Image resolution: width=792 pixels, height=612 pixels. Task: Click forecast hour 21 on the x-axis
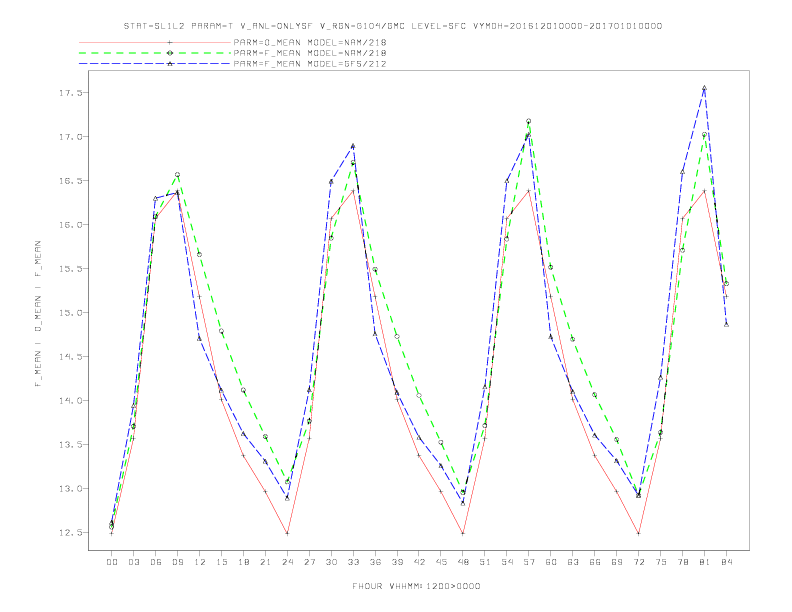(265, 562)
